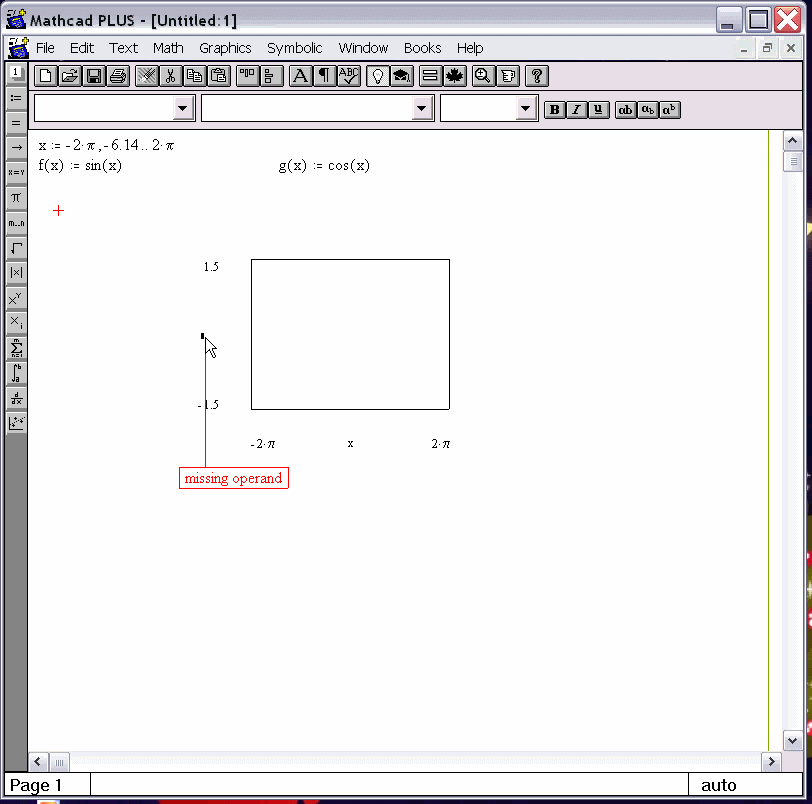Open the Symbolic menu
The image size is (812, 804).
(294, 48)
